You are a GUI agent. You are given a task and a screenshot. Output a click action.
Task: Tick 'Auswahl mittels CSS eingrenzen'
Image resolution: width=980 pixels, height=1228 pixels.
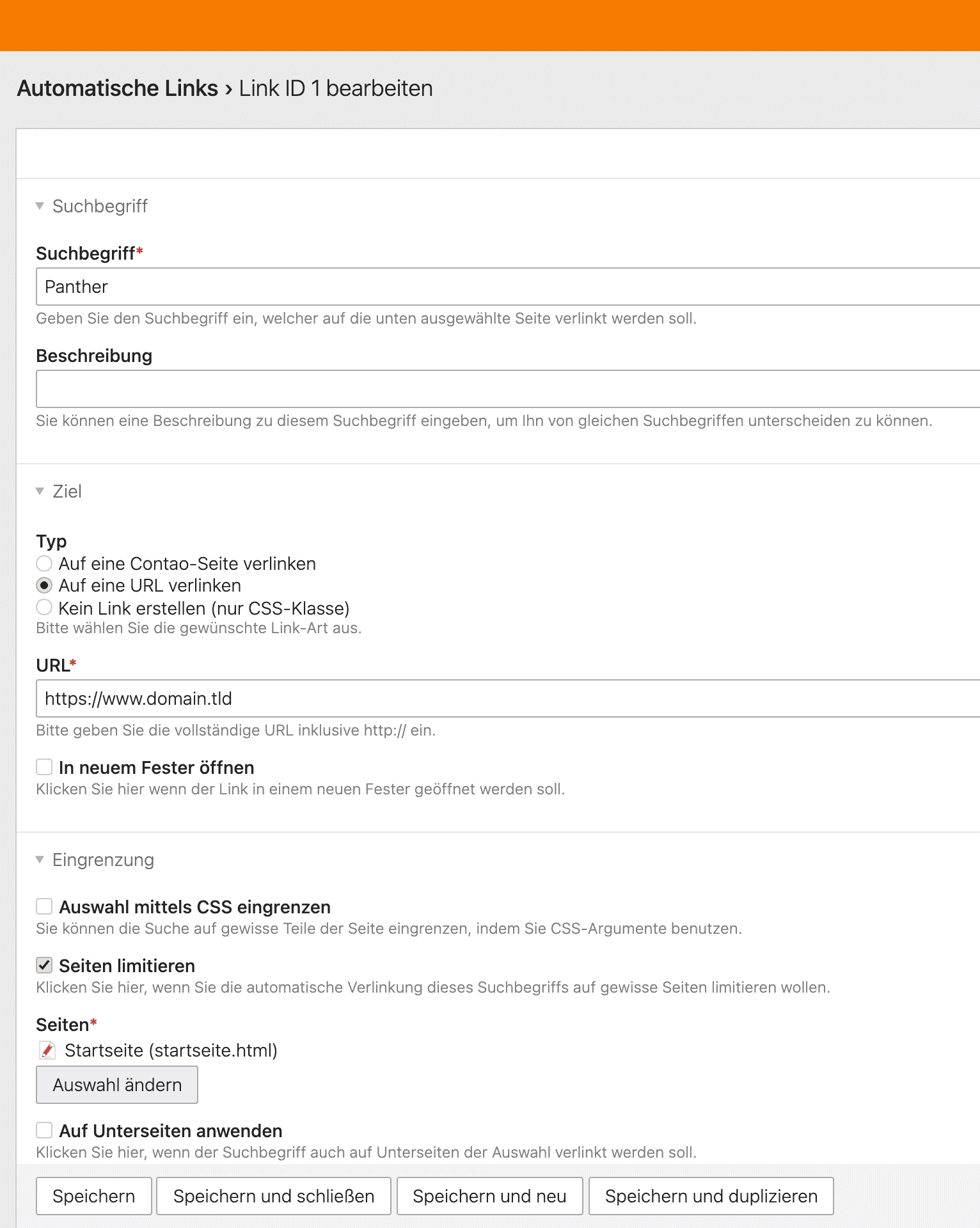[x=44, y=906]
